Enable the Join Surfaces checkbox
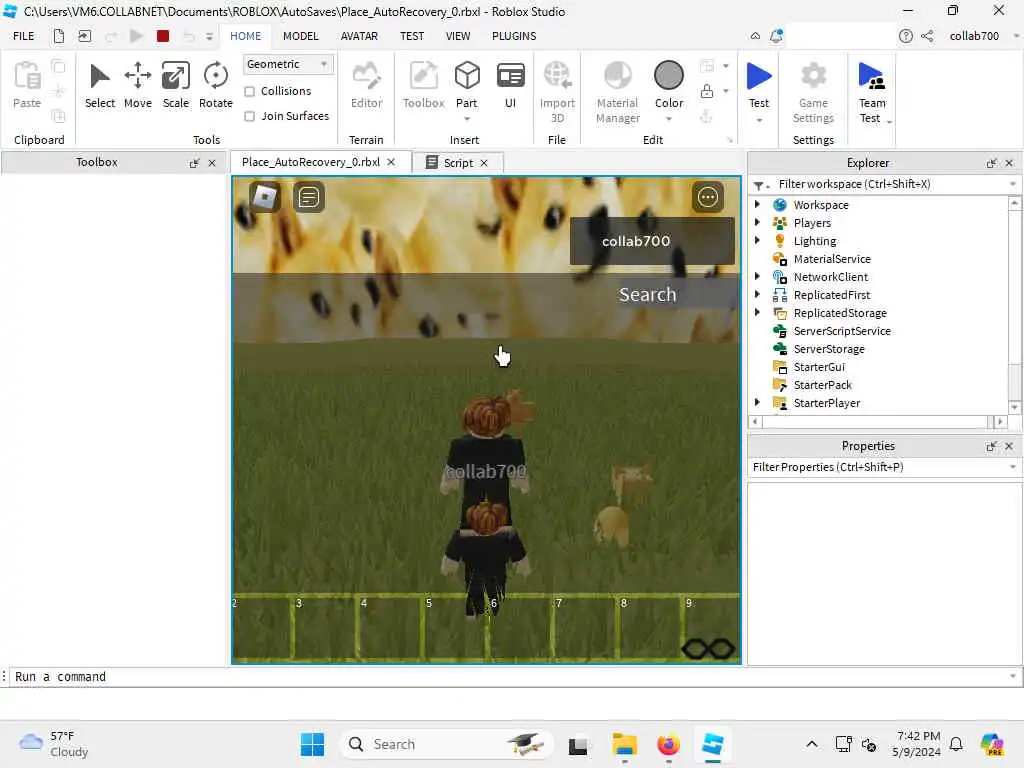This screenshot has height=768, width=1024. click(249, 116)
